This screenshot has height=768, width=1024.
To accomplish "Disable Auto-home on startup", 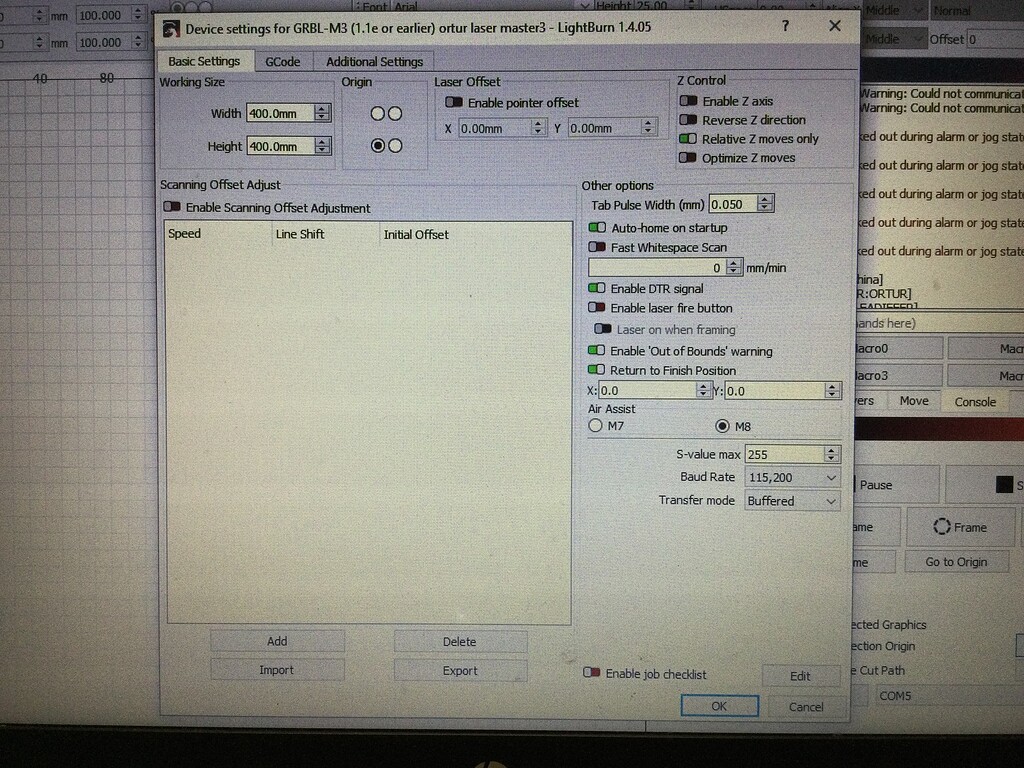I will pos(597,228).
